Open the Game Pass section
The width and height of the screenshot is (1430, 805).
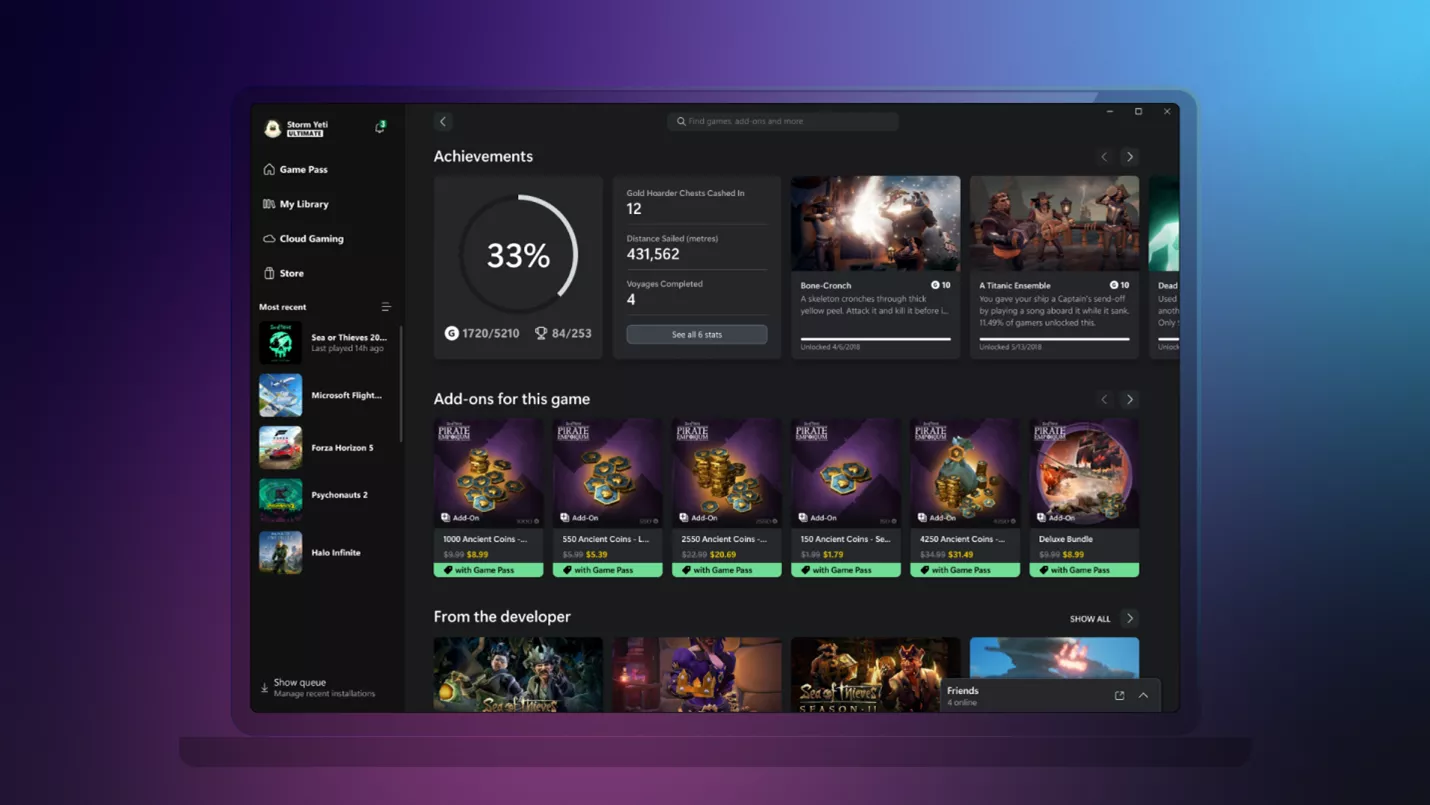[x=300, y=169]
